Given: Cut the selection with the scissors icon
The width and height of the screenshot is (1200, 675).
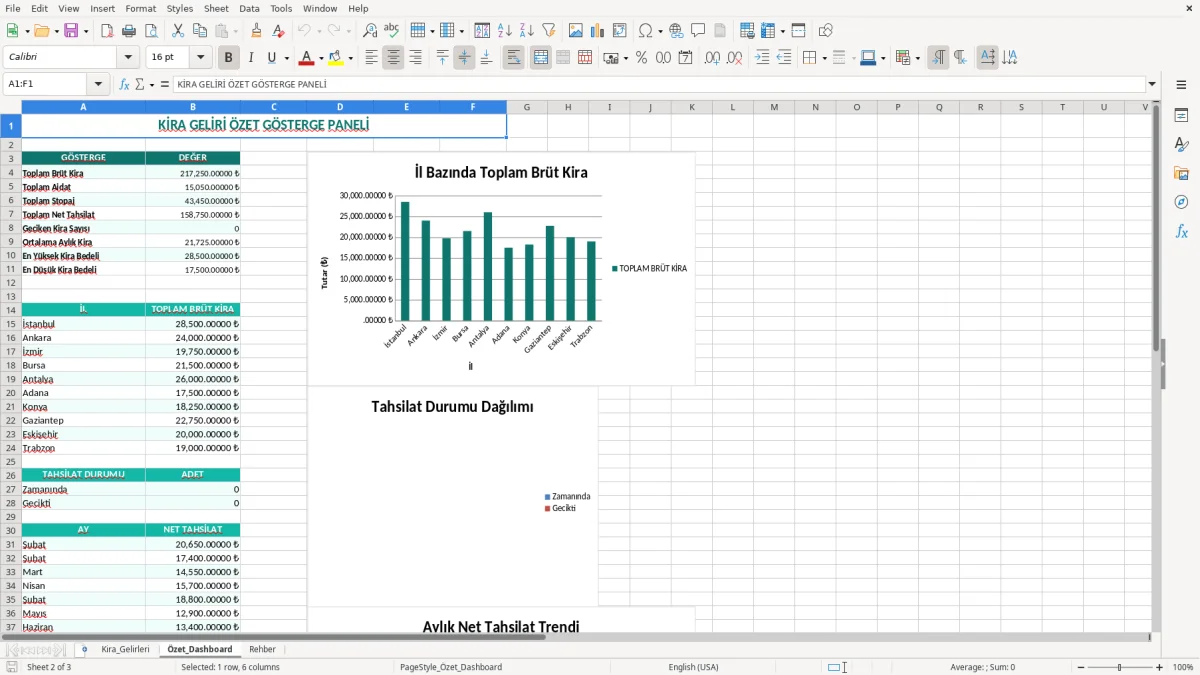Looking at the screenshot, I should click(178, 31).
